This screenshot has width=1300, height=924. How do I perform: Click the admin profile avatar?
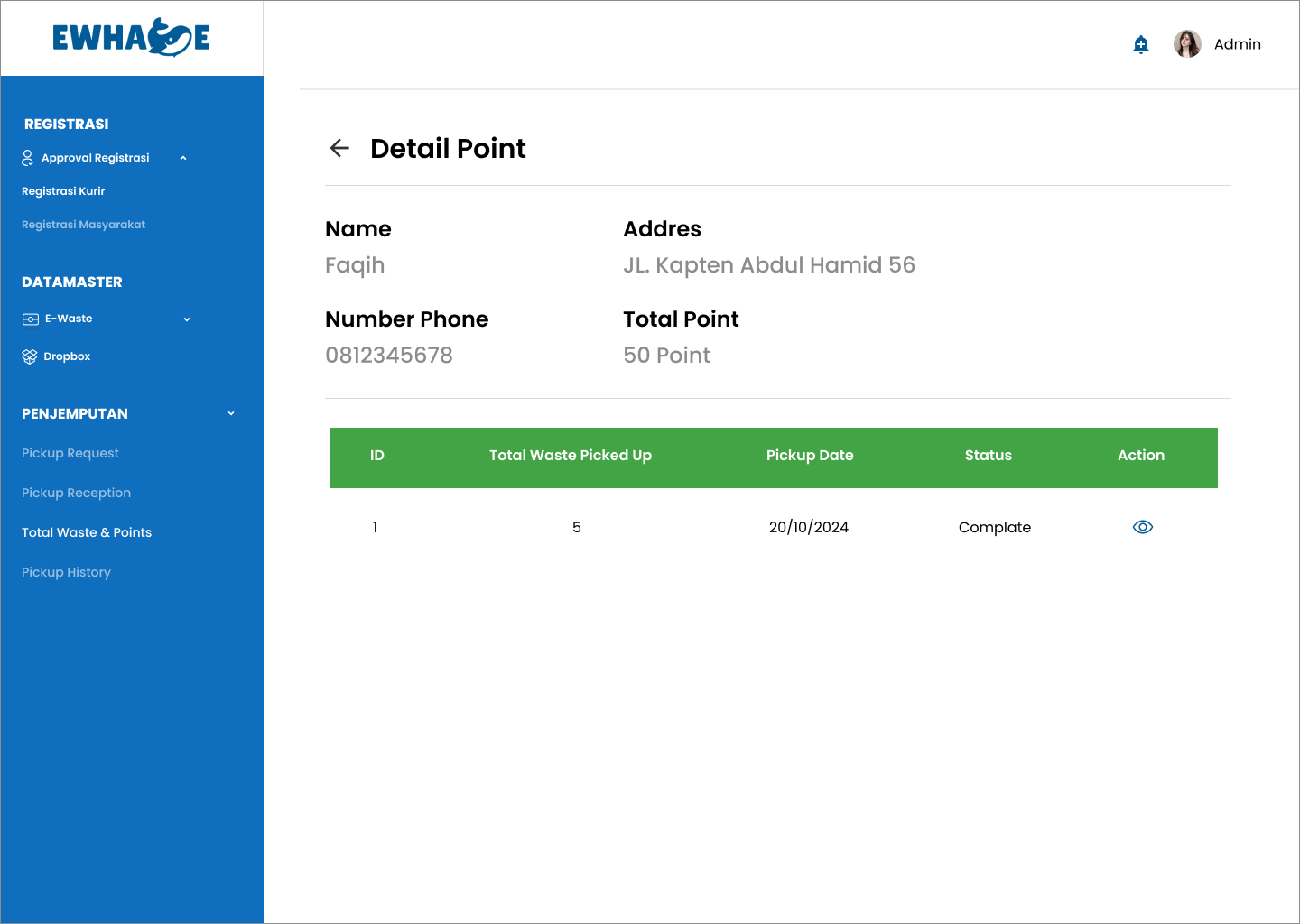click(x=1187, y=43)
